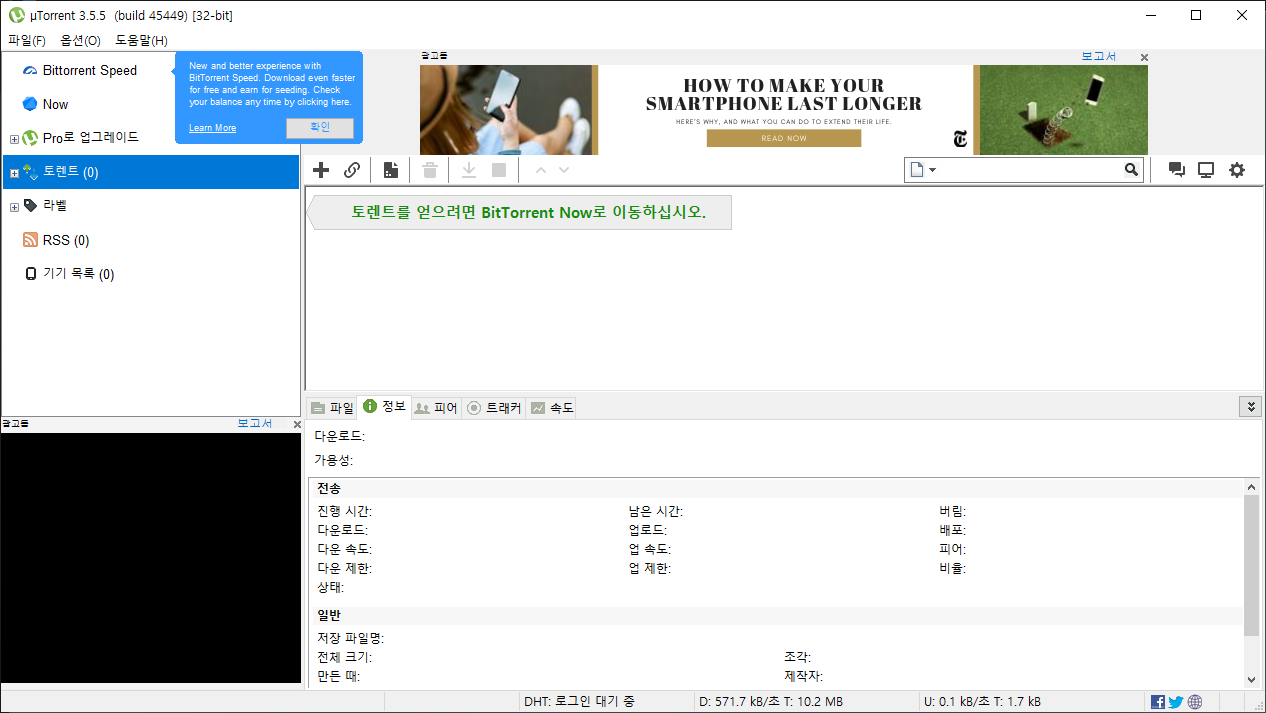Switch to the 피어 tab
The width and height of the screenshot is (1266, 713).
tap(436, 407)
